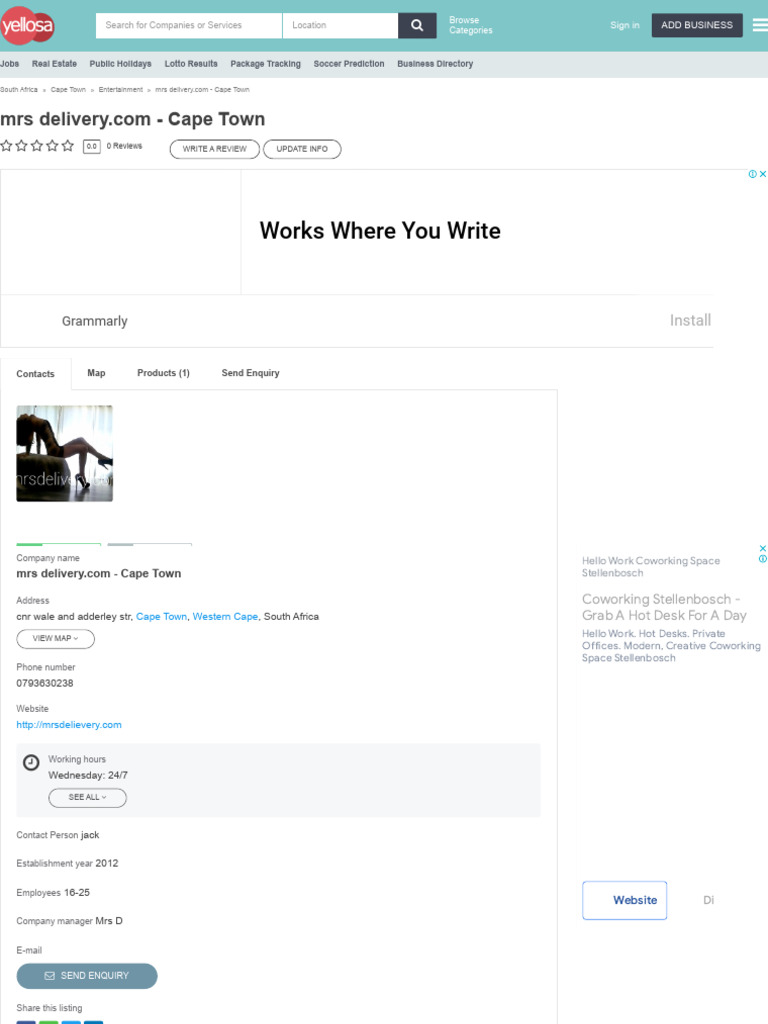Open the hamburger menu icon

point(760,25)
